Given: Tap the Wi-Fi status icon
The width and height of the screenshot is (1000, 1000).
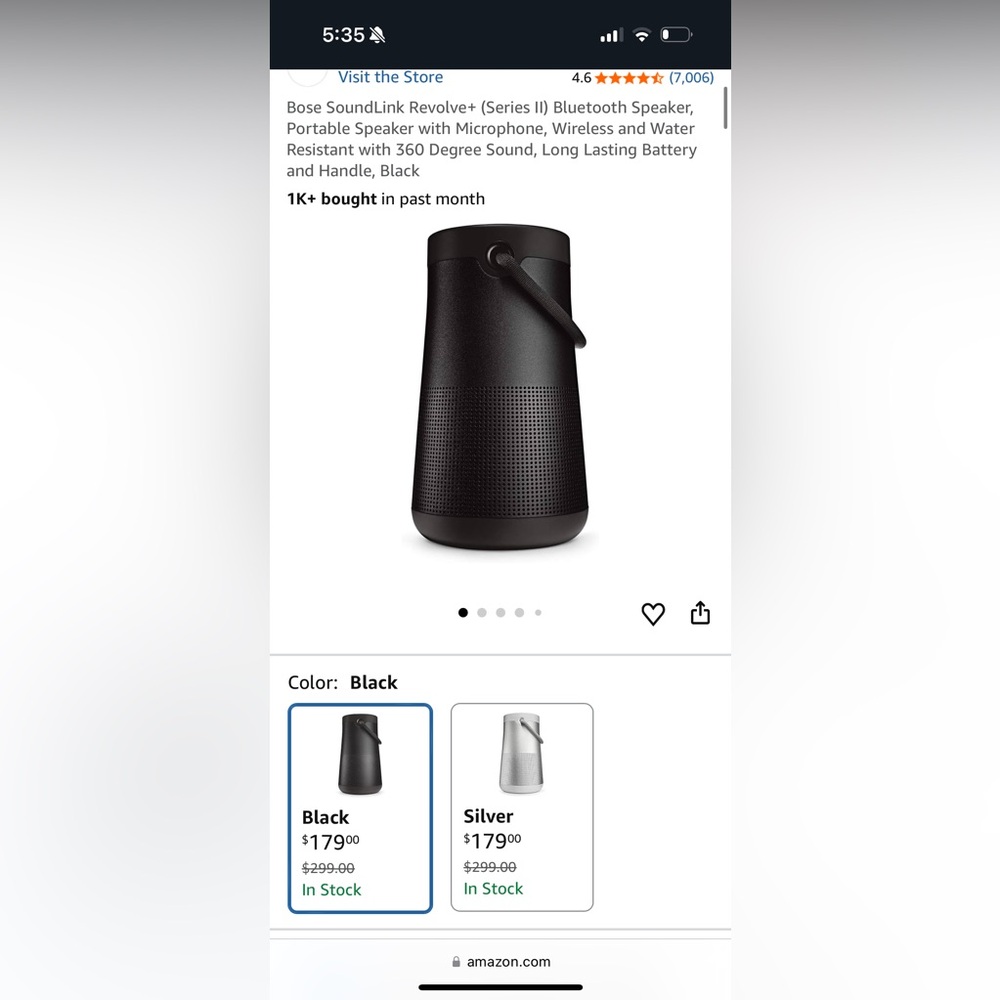Looking at the screenshot, I should click(641, 34).
